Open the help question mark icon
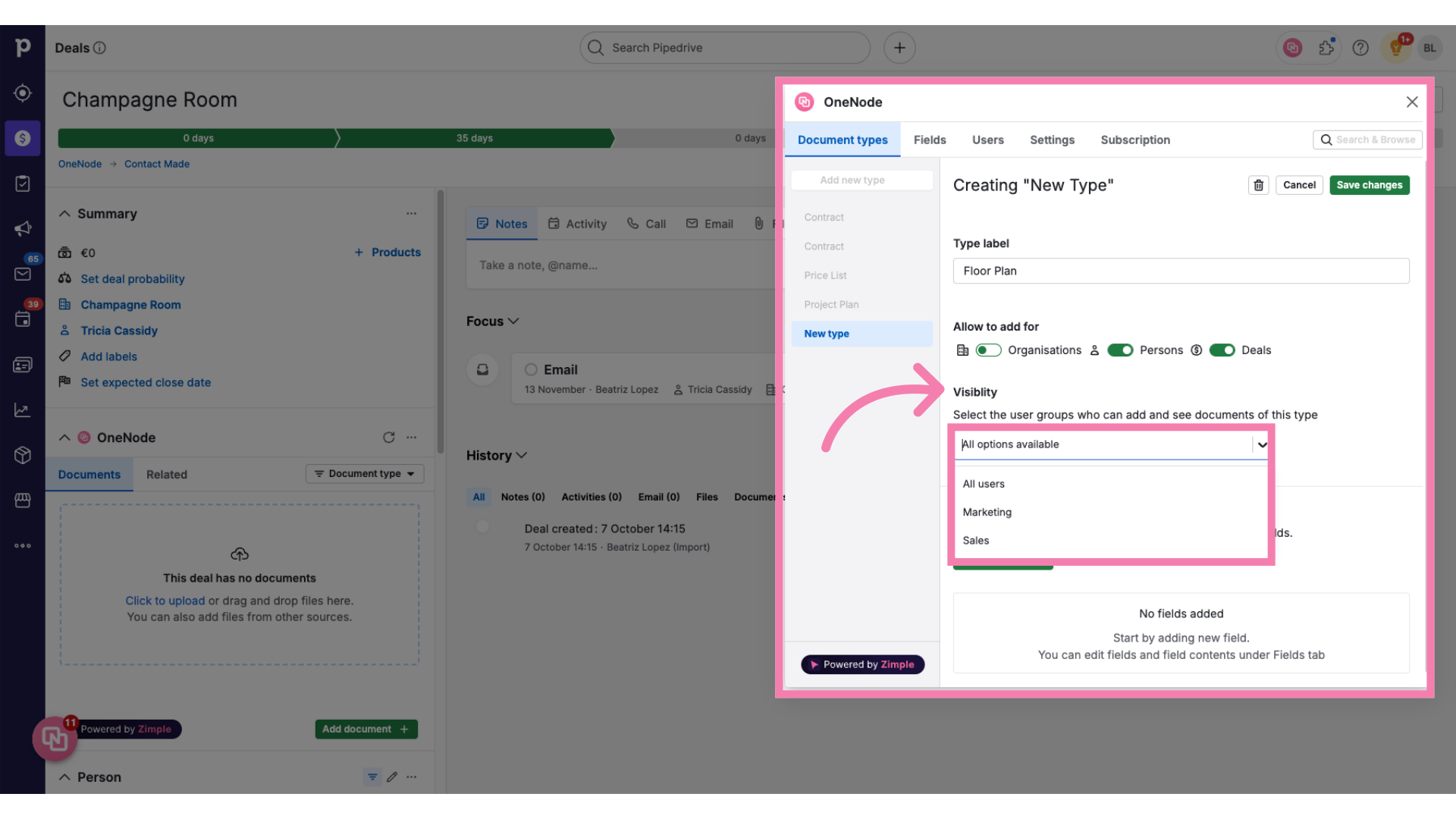Screen dimensions: 1456x819 pos(1360,48)
